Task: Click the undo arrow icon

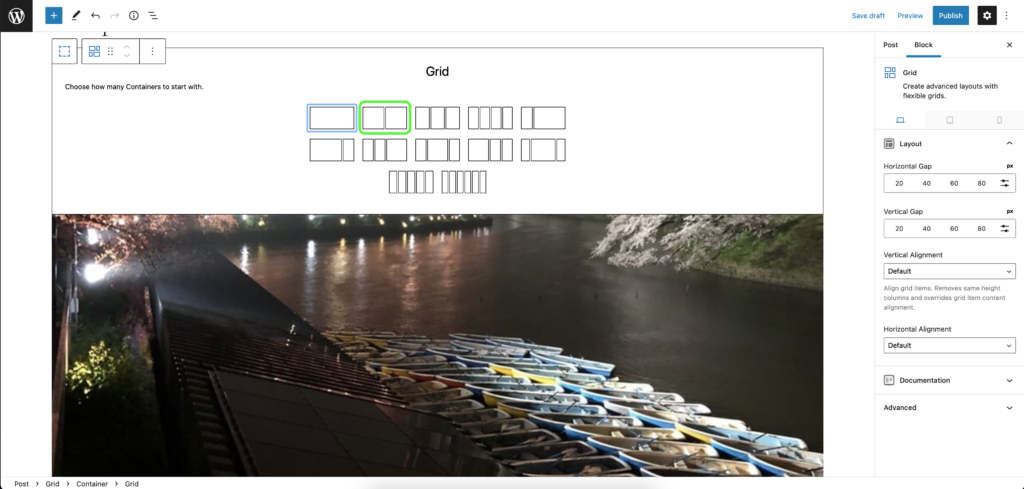Action: click(95, 16)
